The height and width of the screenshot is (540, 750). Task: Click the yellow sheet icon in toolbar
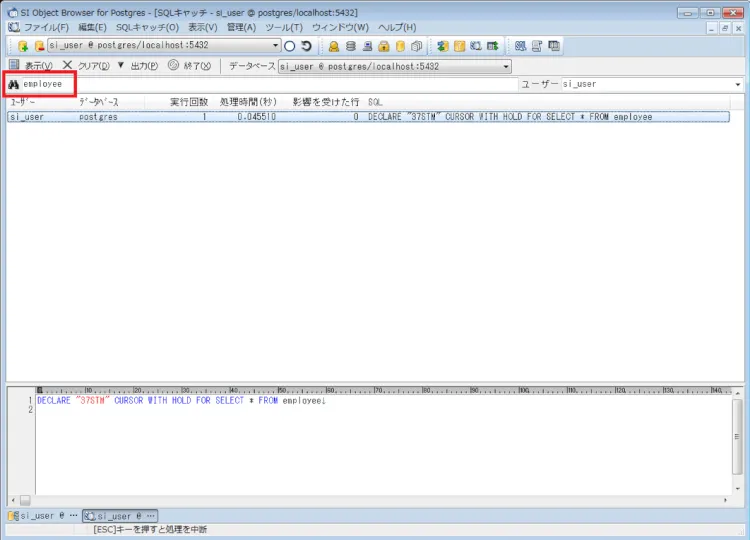click(459, 46)
